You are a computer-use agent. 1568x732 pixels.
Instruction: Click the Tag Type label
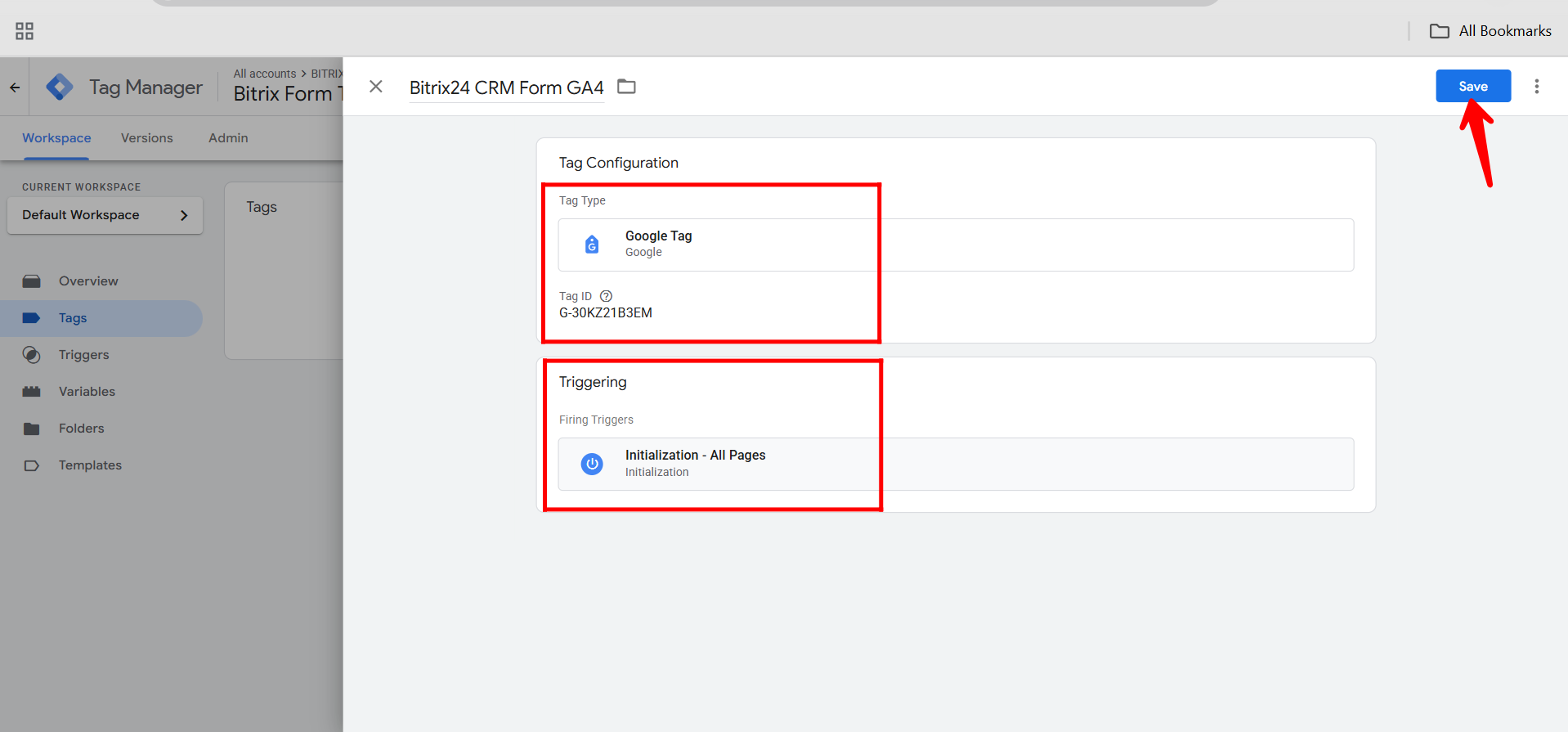click(582, 200)
